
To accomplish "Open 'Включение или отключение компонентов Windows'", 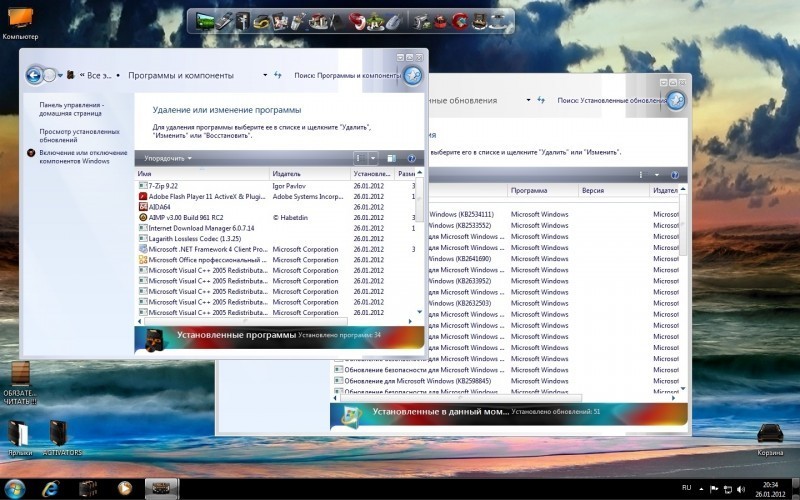I will pos(83,157).
